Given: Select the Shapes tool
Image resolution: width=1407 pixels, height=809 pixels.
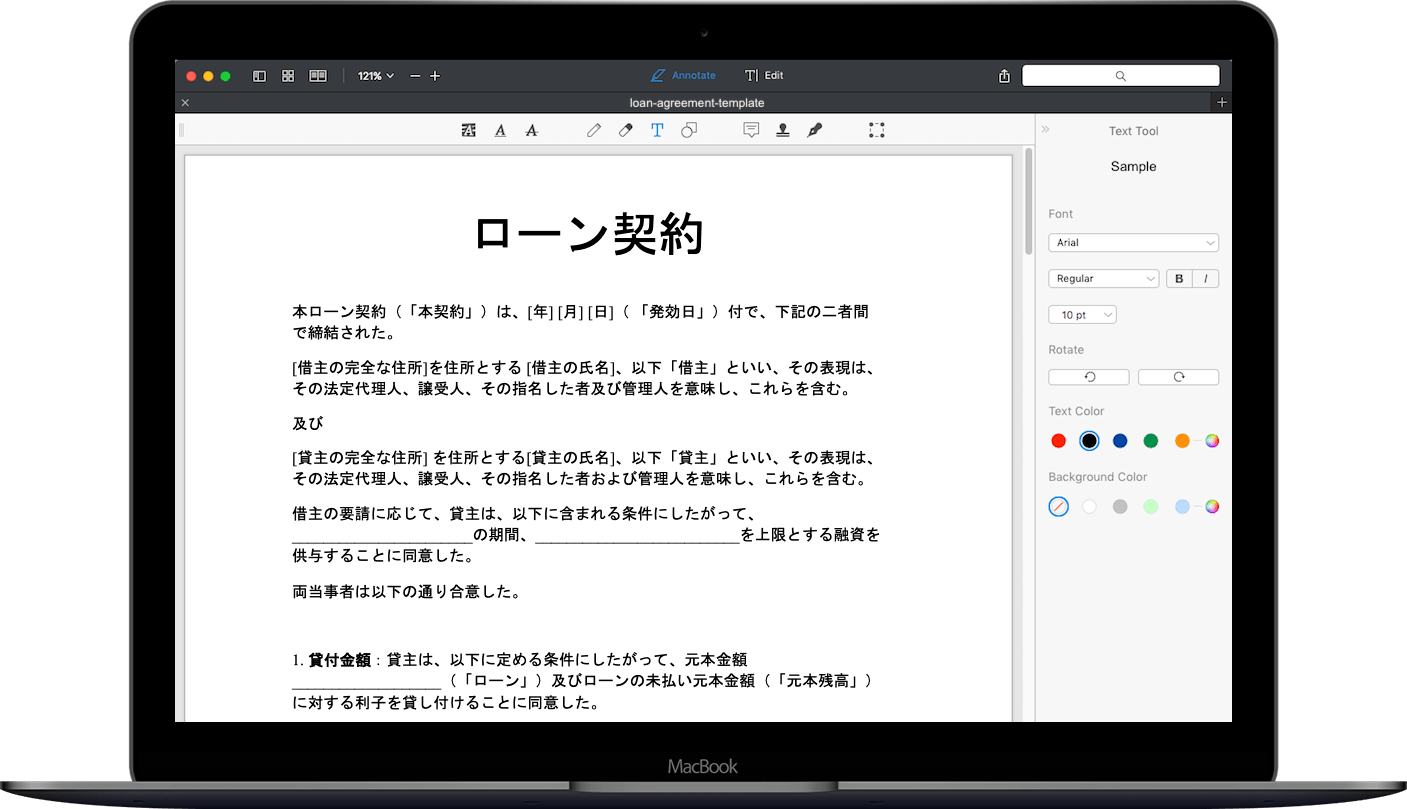Looking at the screenshot, I should click(x=689, y=130).
